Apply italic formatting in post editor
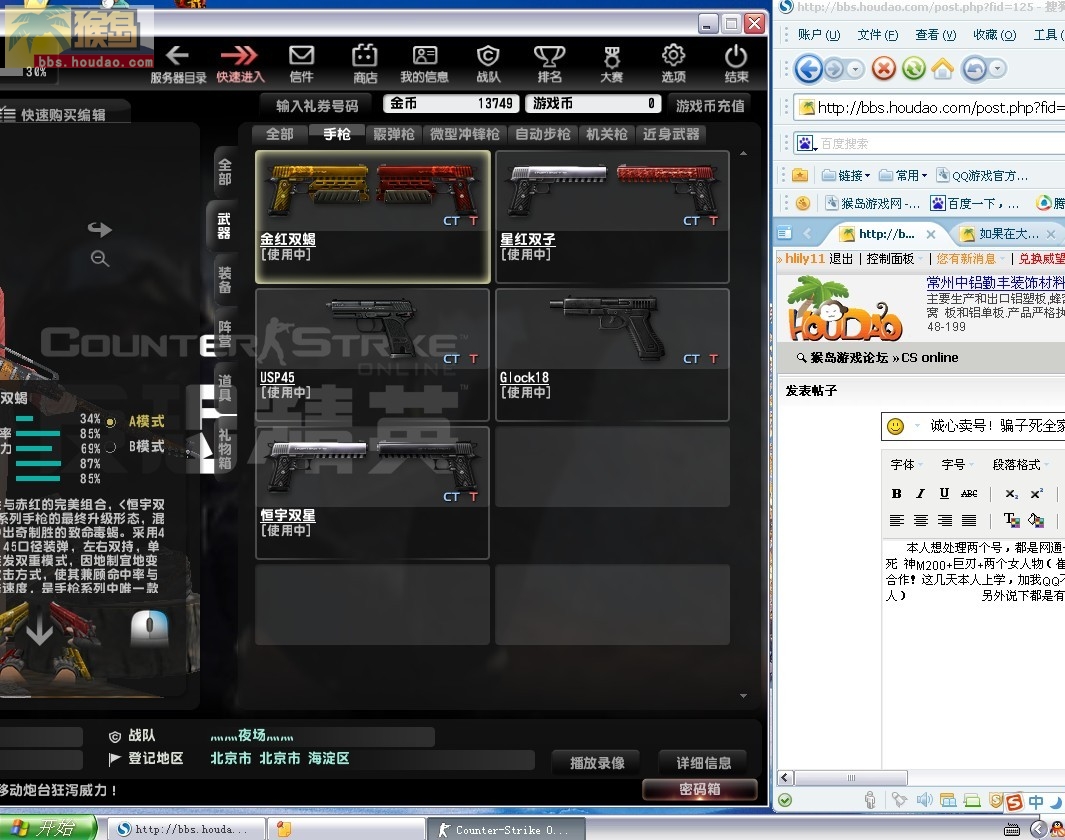 (x=920, y=494)
